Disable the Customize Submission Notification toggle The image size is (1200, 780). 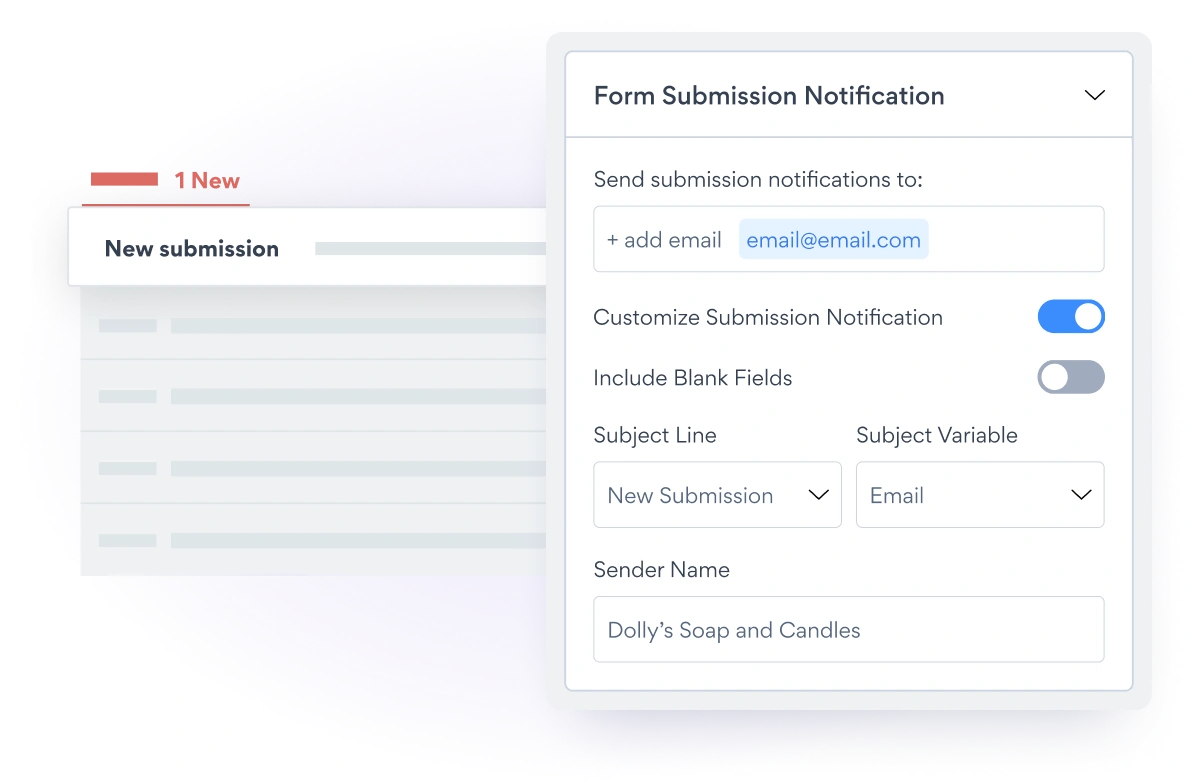(1070, 317)
